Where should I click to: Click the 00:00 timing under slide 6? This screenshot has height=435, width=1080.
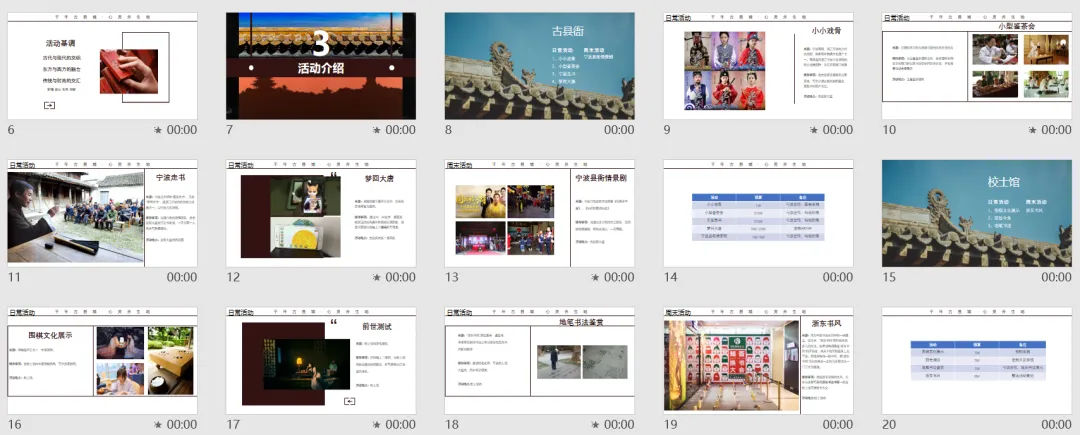[182, 129]
